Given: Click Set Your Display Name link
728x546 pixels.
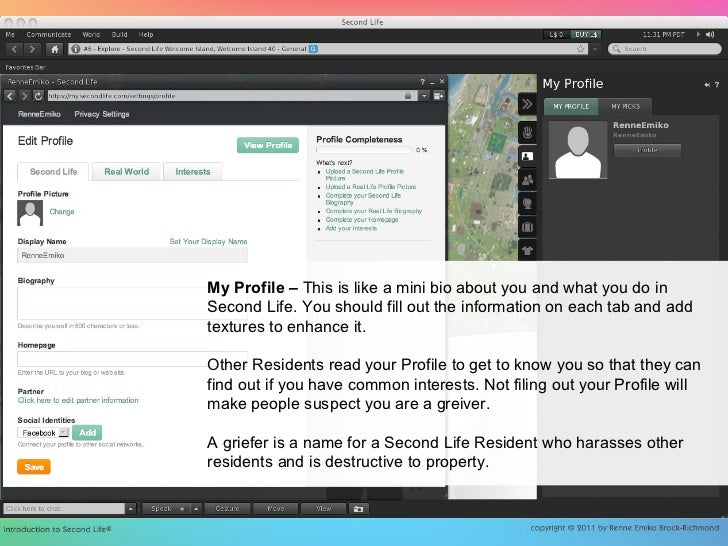Looking at the screenshot, I should 208,241.
